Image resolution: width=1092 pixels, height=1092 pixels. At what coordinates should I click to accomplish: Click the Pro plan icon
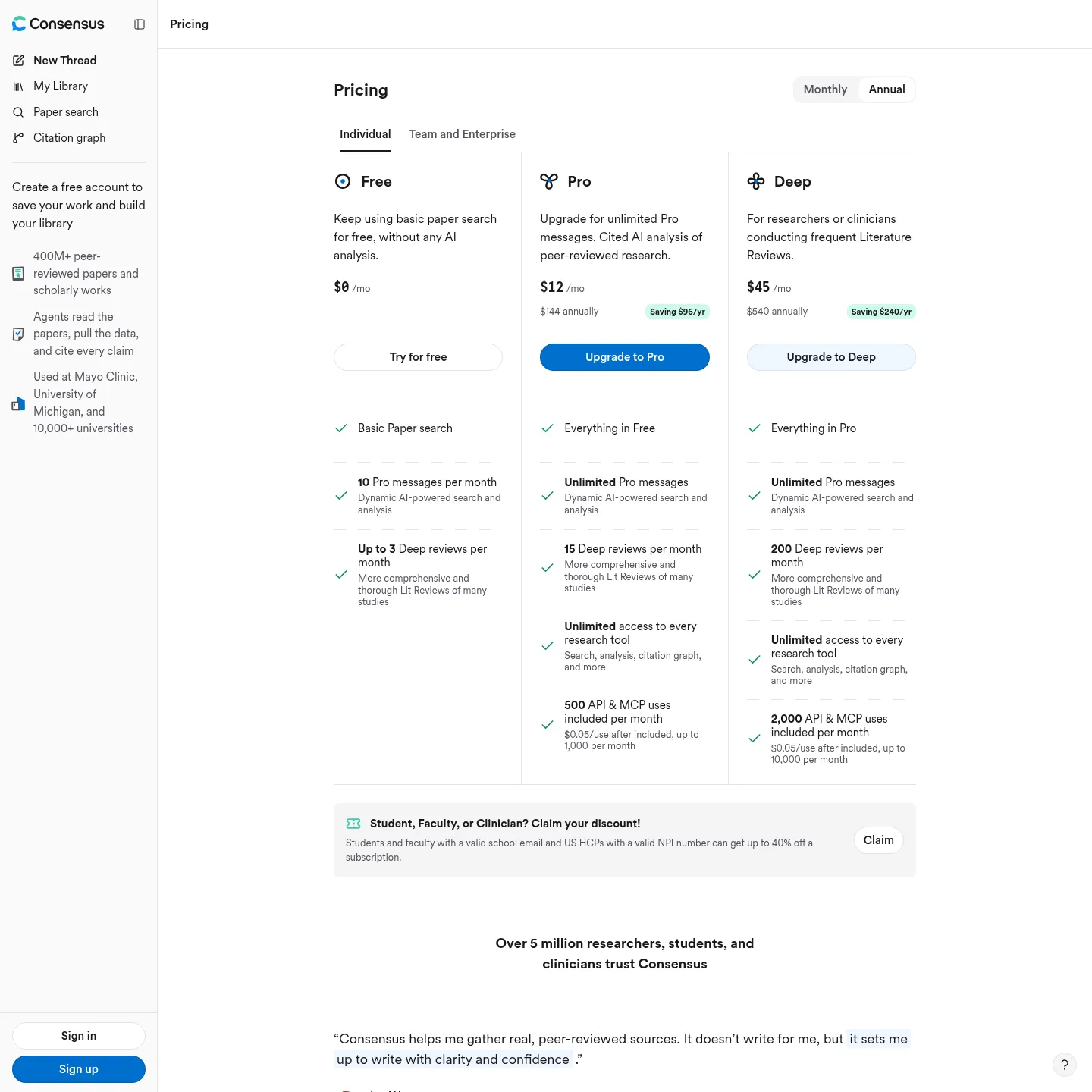tap(549, 181)
